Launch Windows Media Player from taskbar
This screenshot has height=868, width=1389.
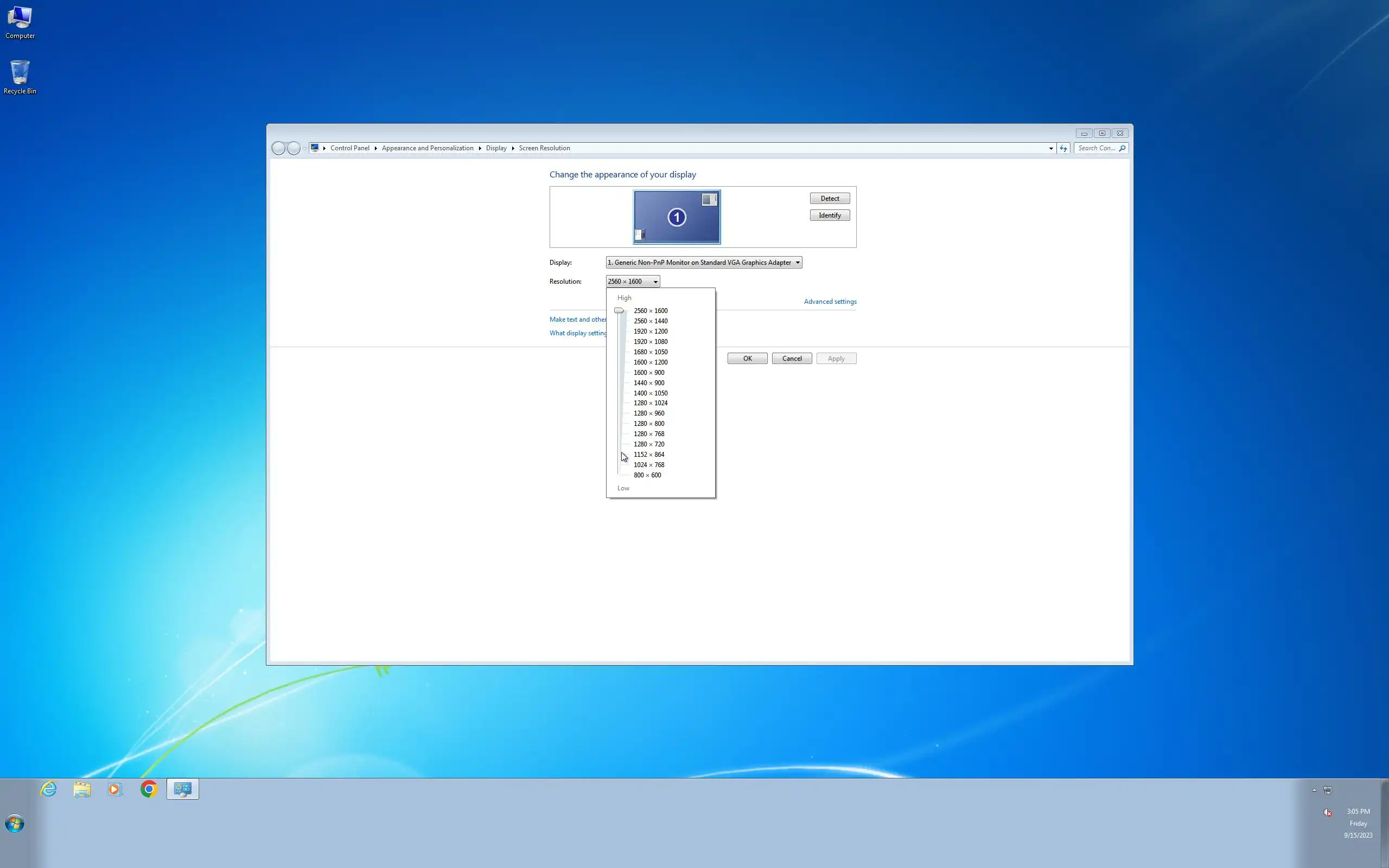coord(115,789)
